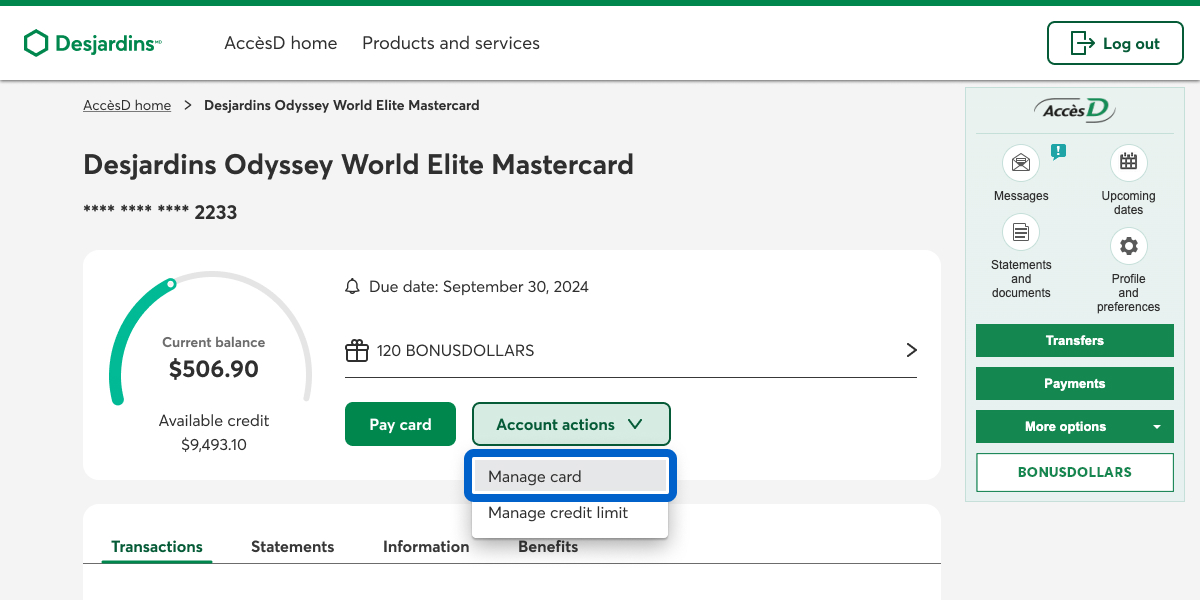Switch to the Statements tab
1200x600 pixels.
click(x=292, y=546)
